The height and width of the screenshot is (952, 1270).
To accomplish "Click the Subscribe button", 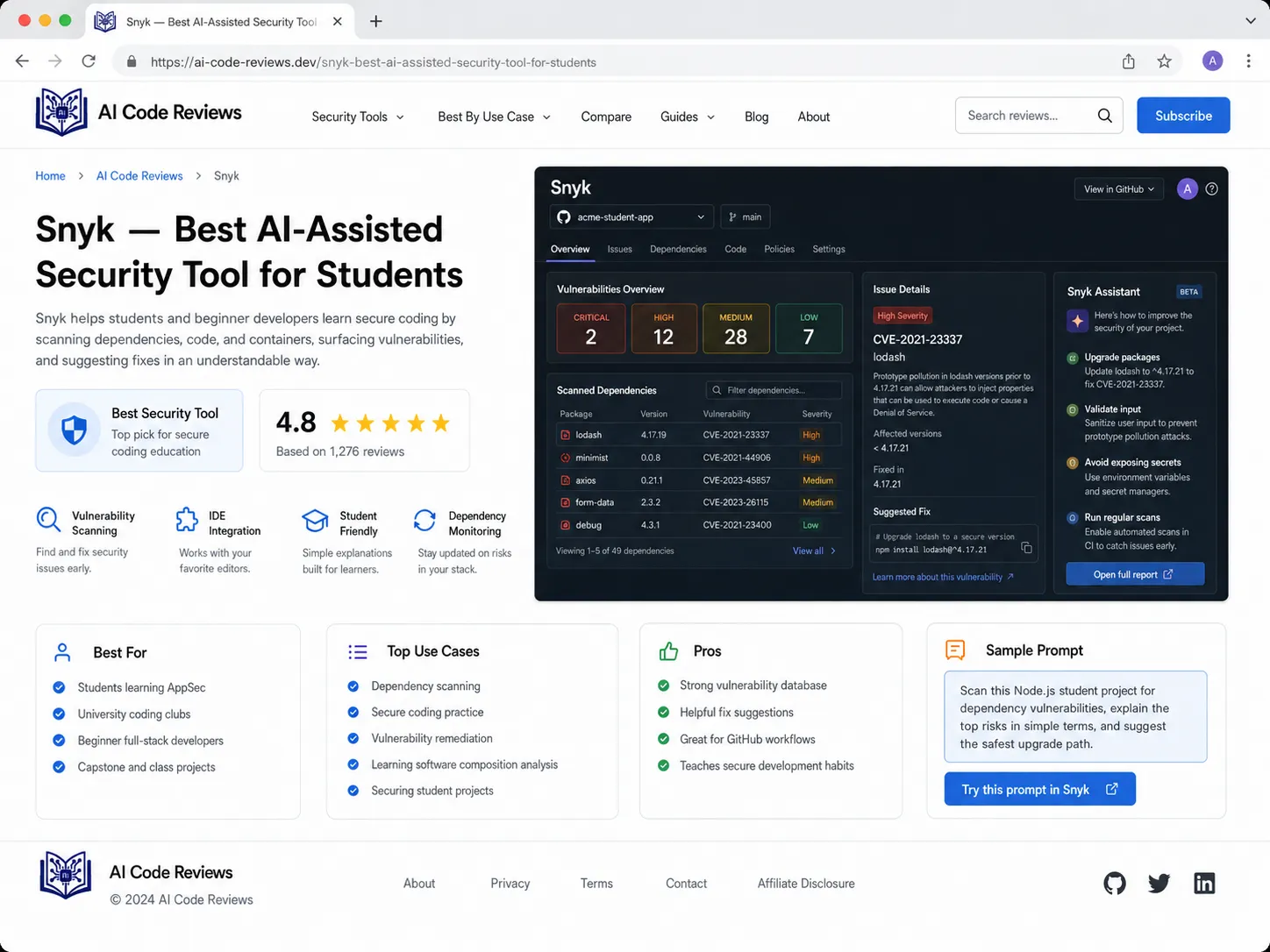I will (x=1183, y=116).
